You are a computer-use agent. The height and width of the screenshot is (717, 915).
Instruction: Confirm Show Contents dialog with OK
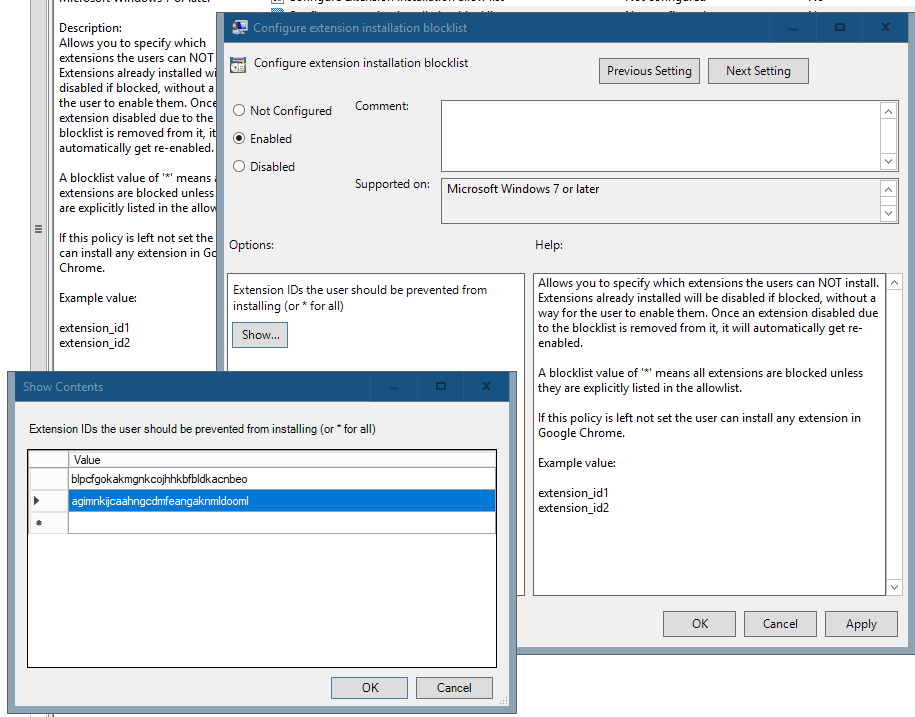tap(369, 688)
